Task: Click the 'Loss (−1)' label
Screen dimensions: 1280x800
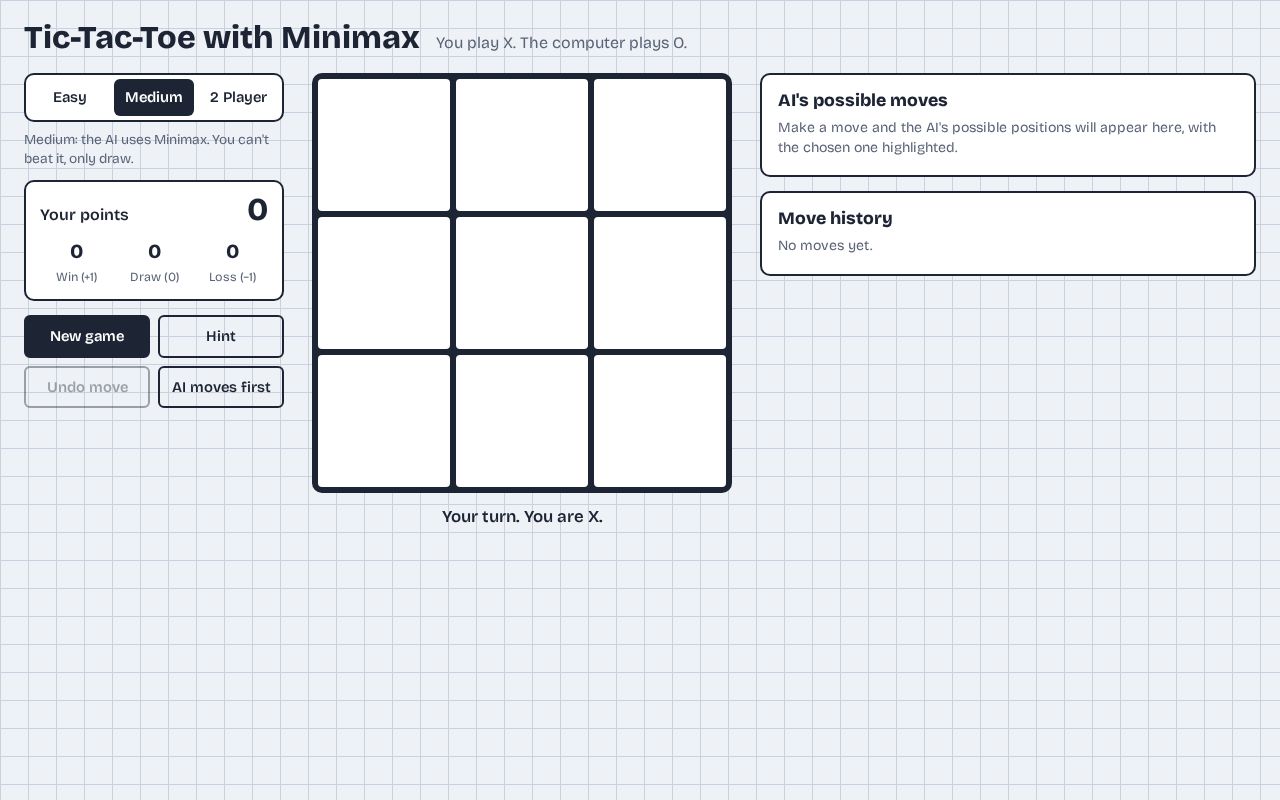Action: point(233,277)
